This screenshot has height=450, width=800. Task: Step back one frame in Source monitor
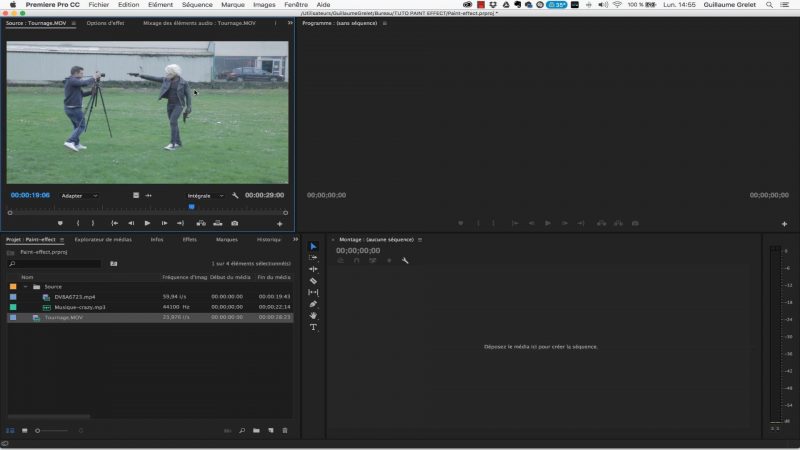131,223
